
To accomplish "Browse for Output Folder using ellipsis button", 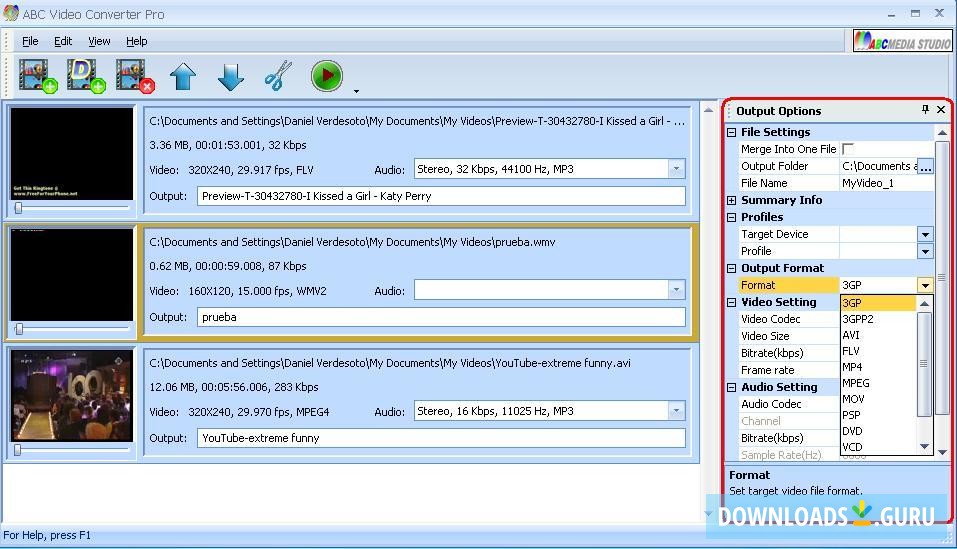I will [925, 166].
